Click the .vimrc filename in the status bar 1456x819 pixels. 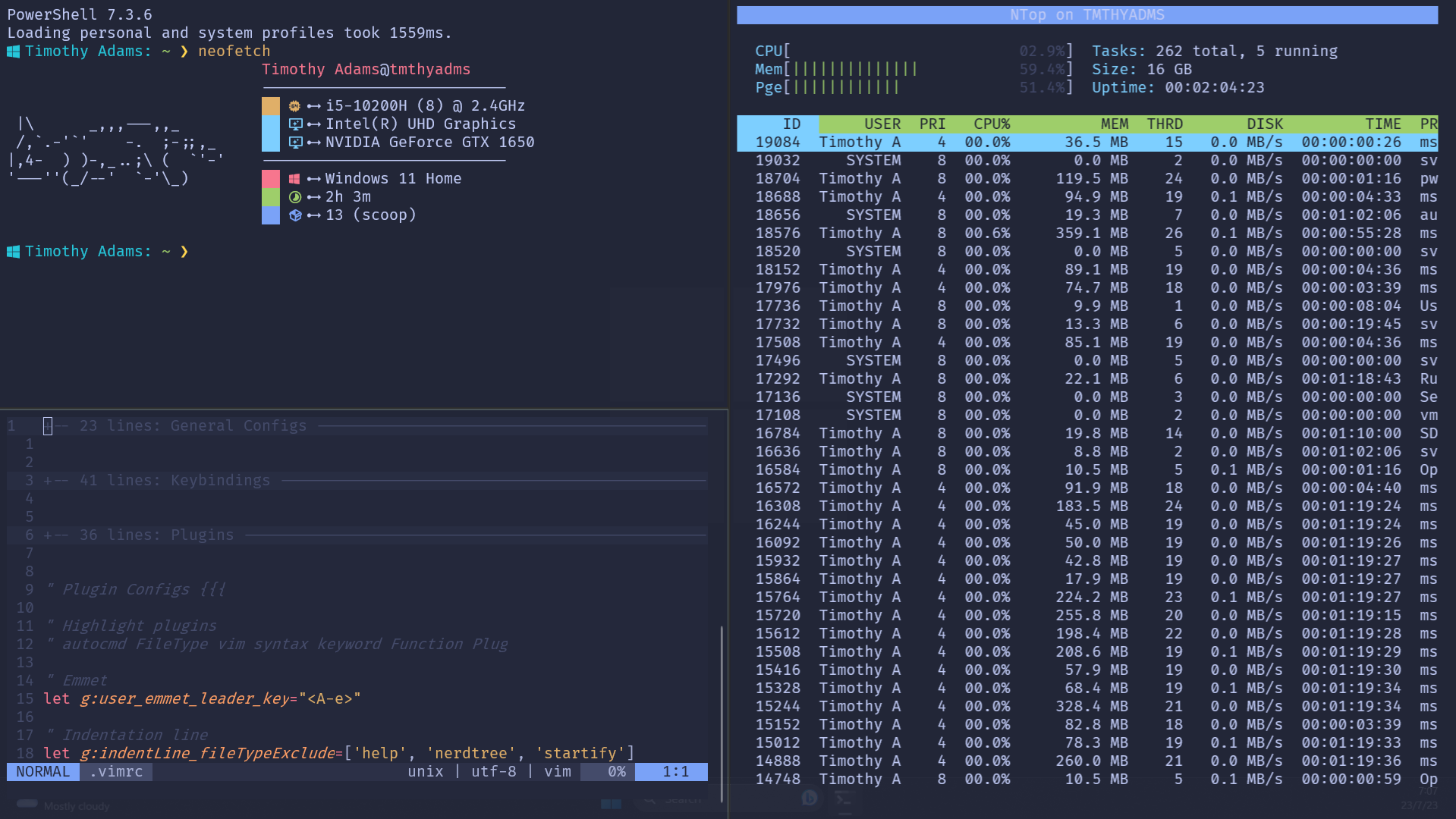115,771
